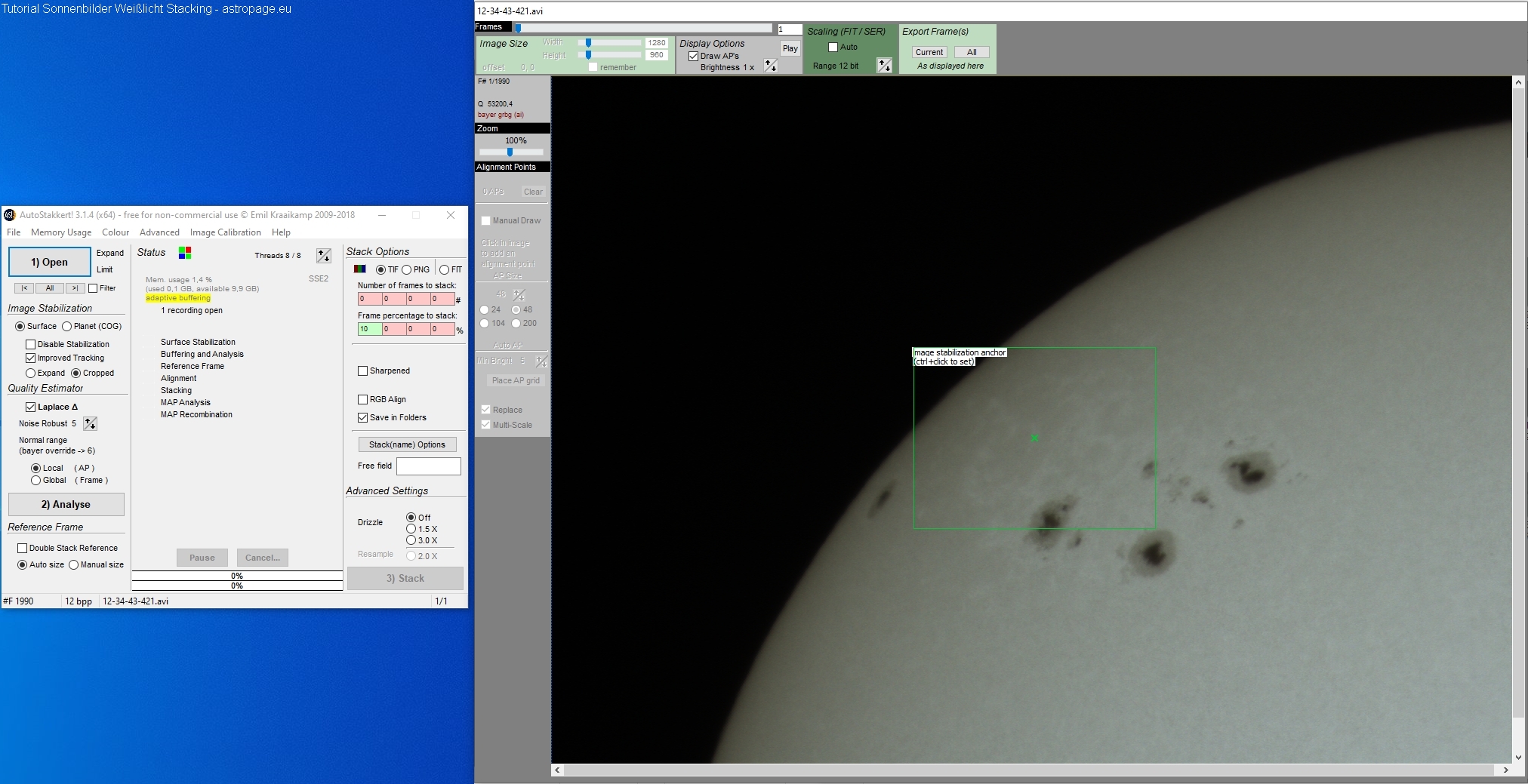
Task: Open the File menu
Action: pyautogui.click(x=14, y=232)
